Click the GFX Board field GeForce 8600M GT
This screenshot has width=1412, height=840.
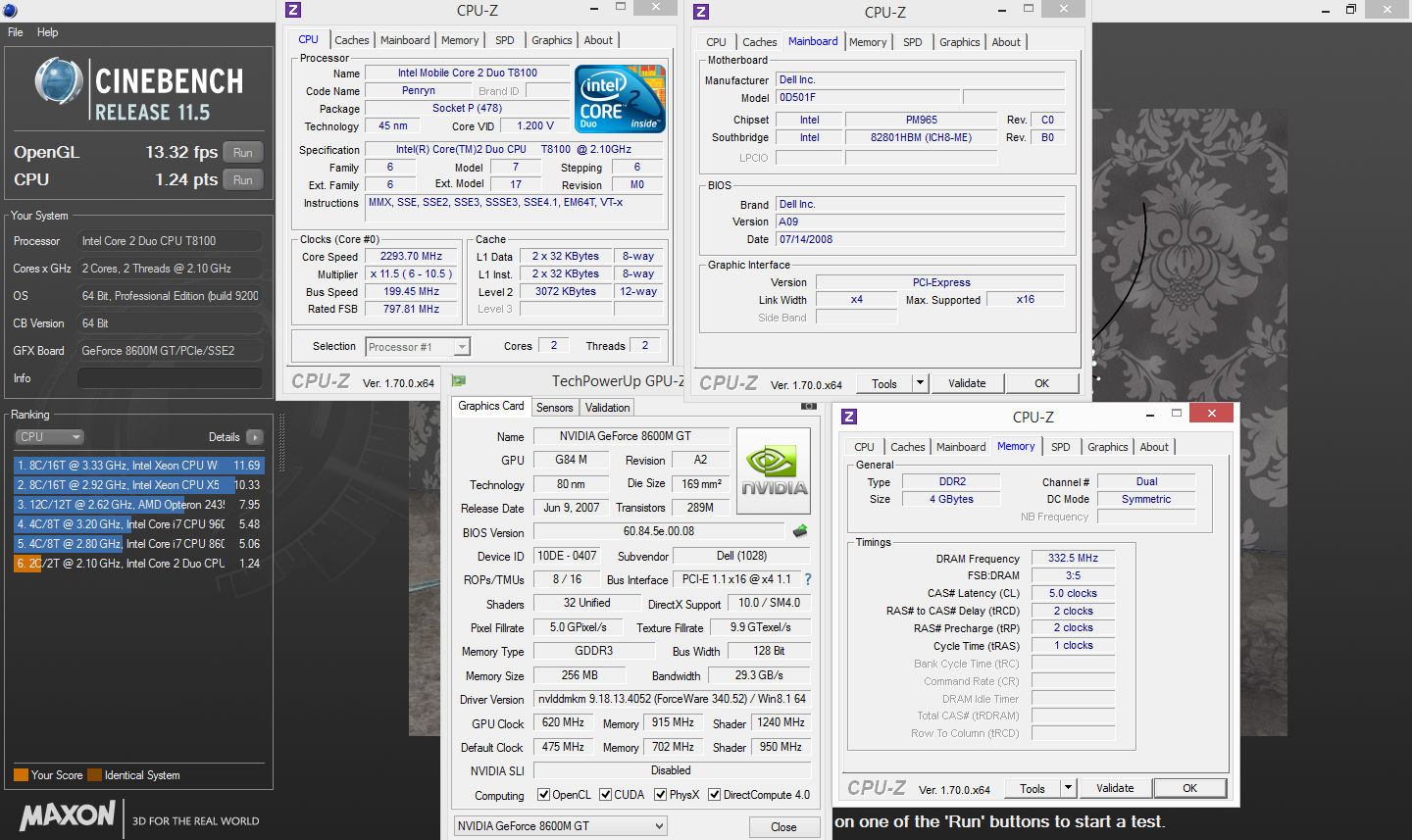pyautogui.click(x=170, y=351)
